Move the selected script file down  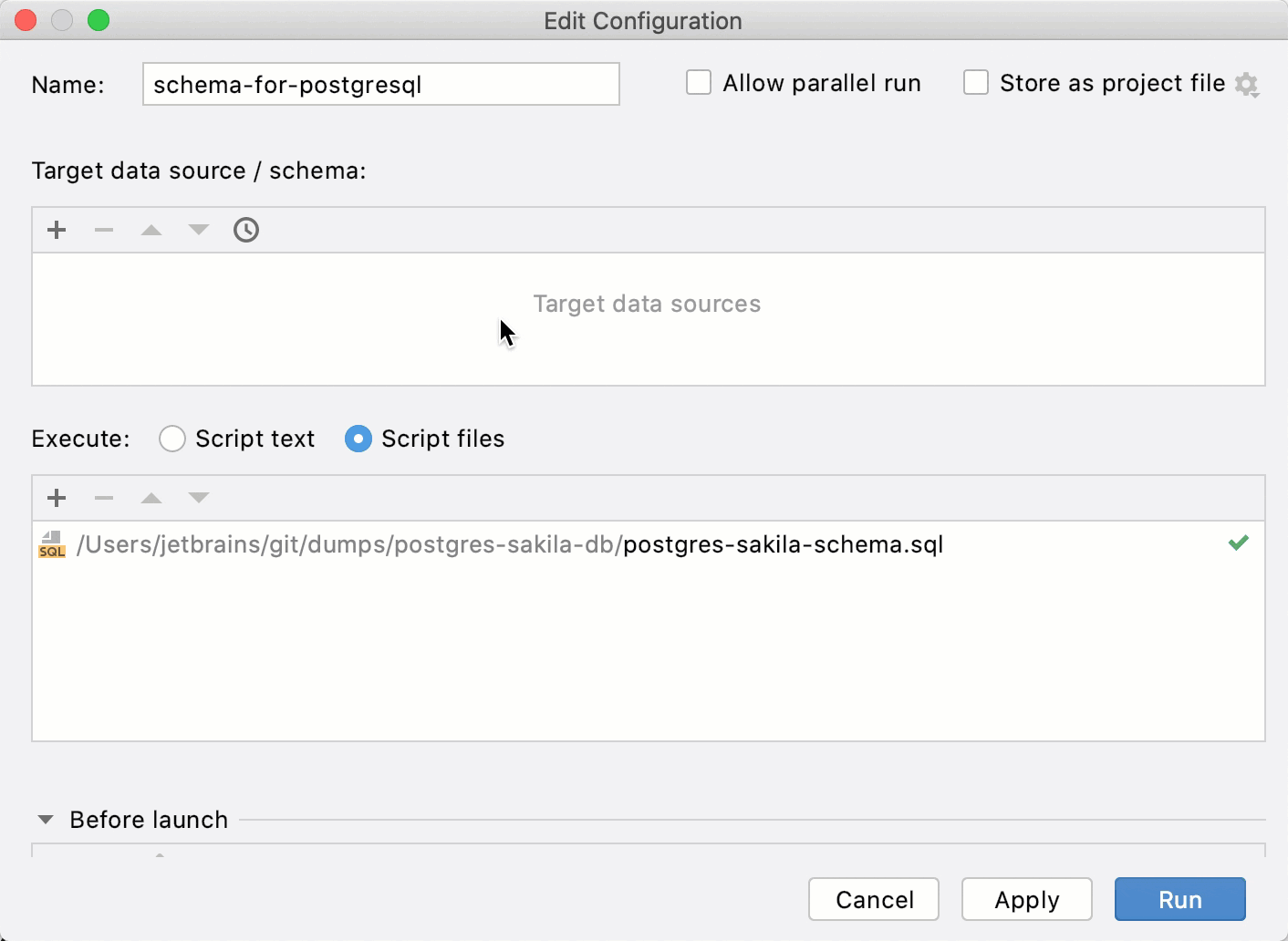198,498
